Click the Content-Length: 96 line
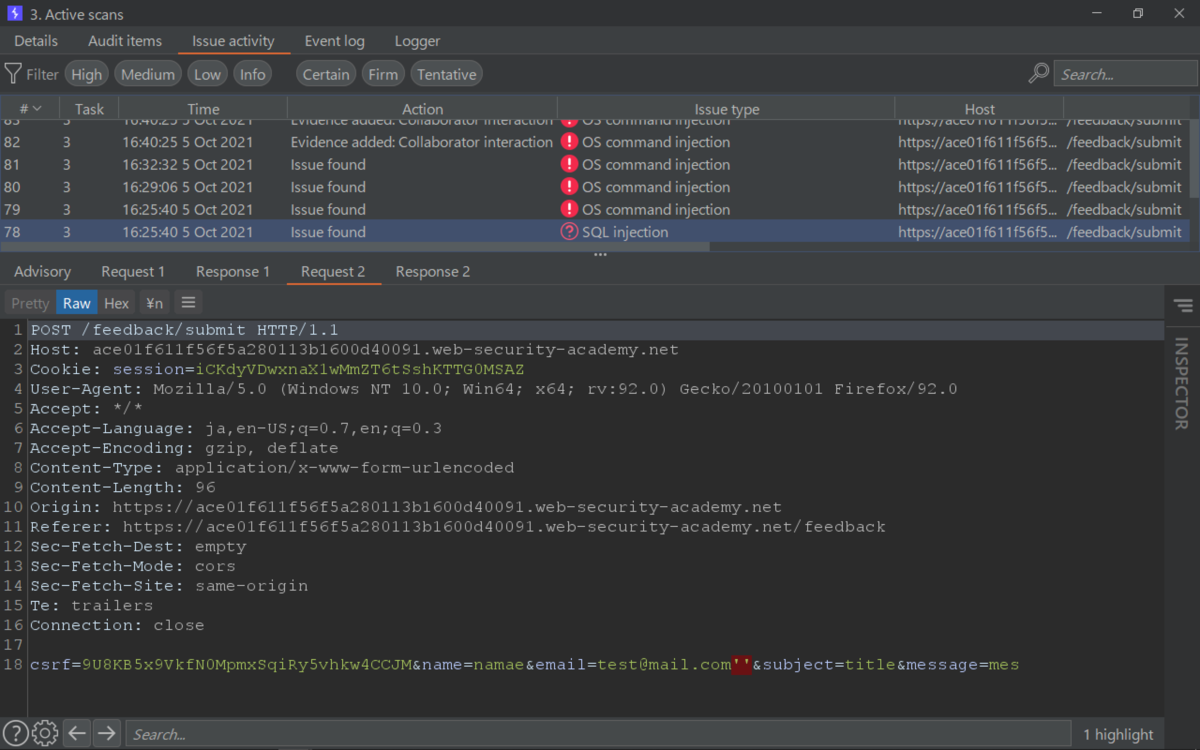 pos(122,487)
